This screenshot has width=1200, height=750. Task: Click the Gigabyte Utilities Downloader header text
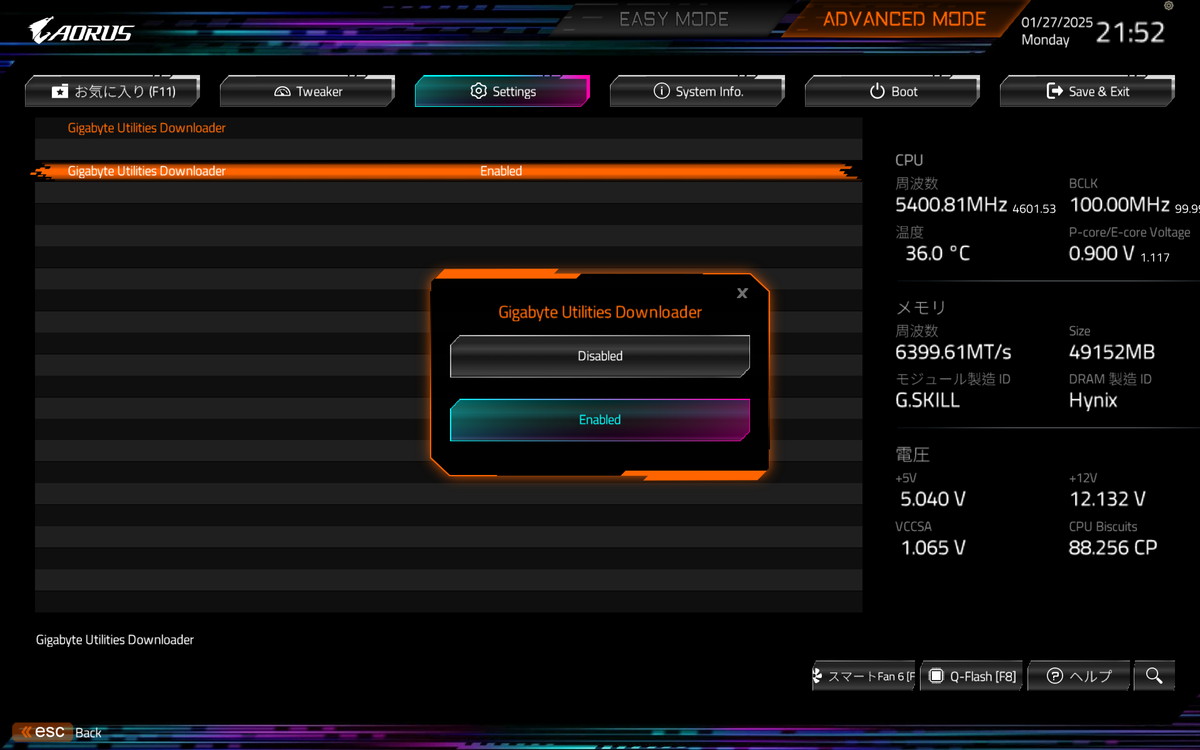click(147, 128)
